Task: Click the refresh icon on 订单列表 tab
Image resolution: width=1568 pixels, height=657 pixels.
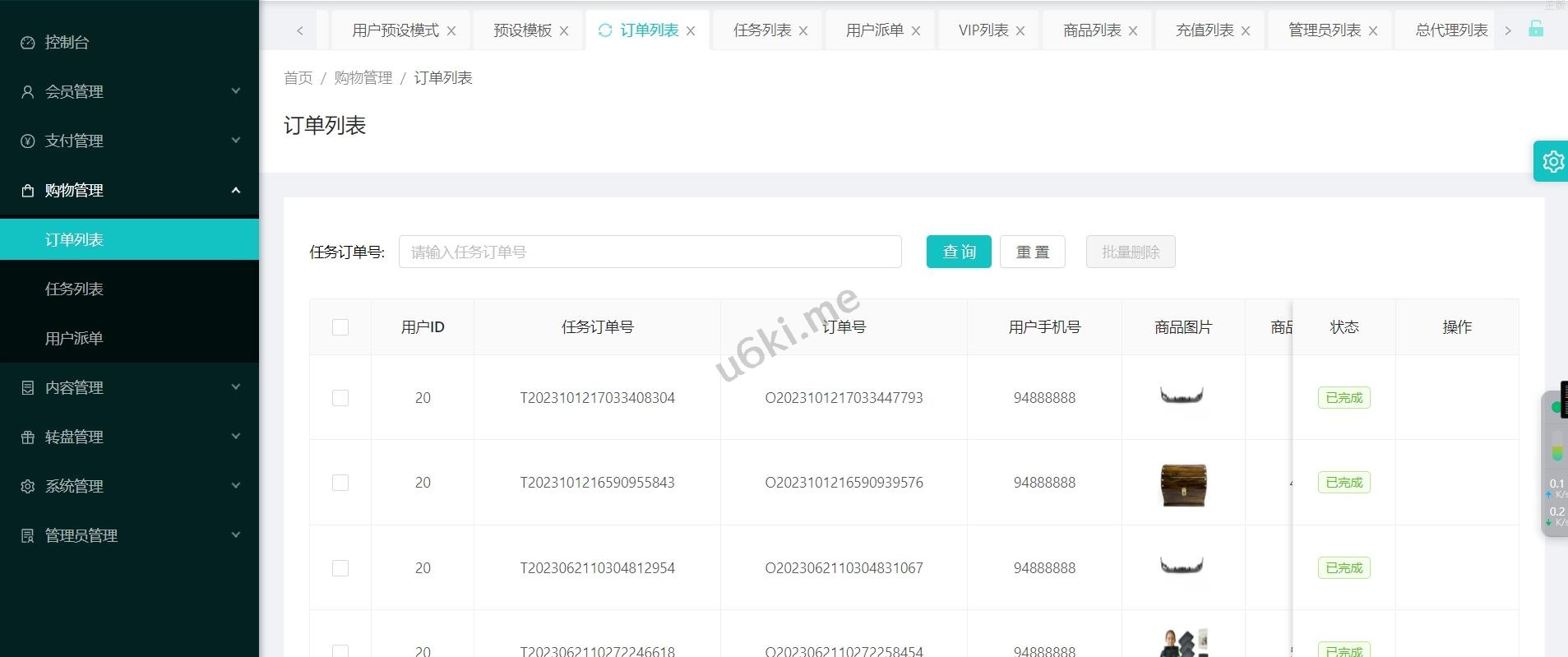Action: 605,30
